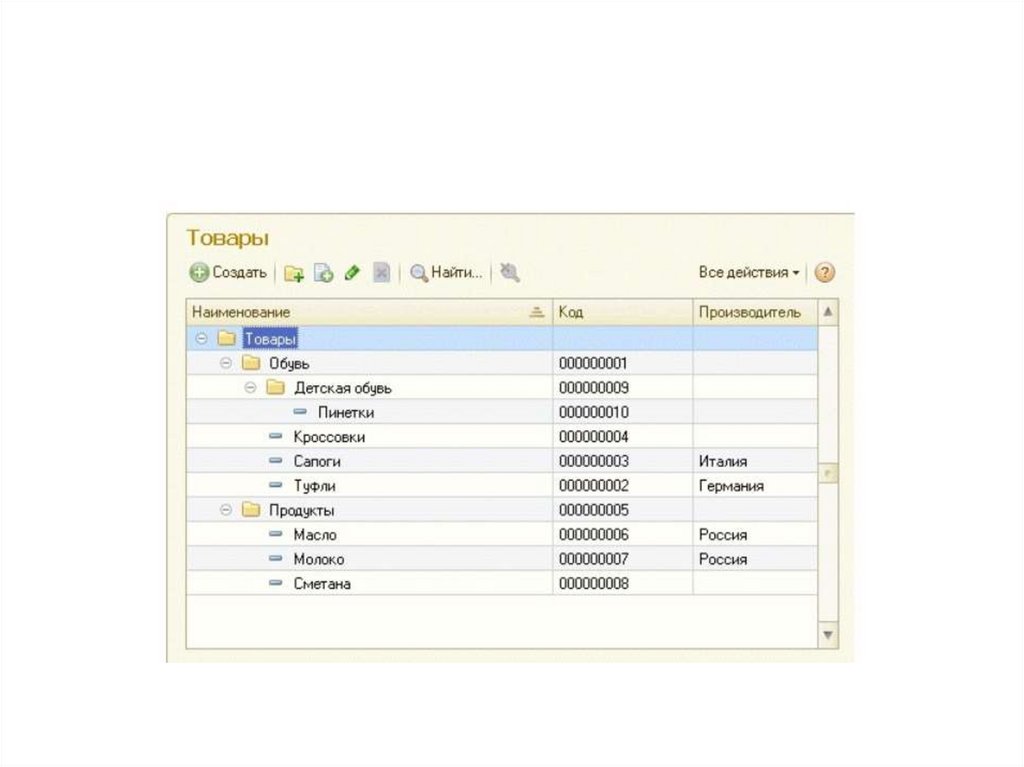The width and height of the screenshot is (1024, 767).
Task: Open the Все действия dropdown menu
Action: (x=749, y=272)
